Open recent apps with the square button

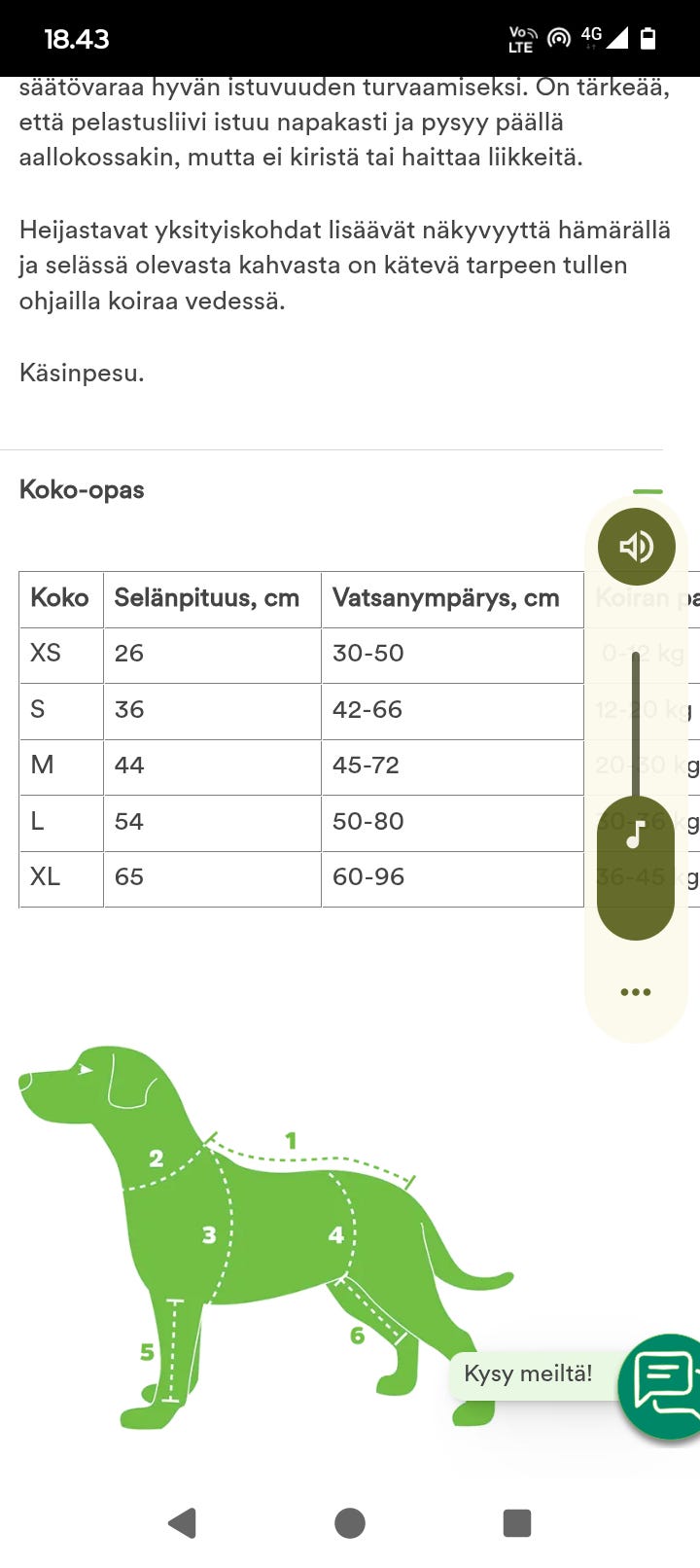(516, 1523)
